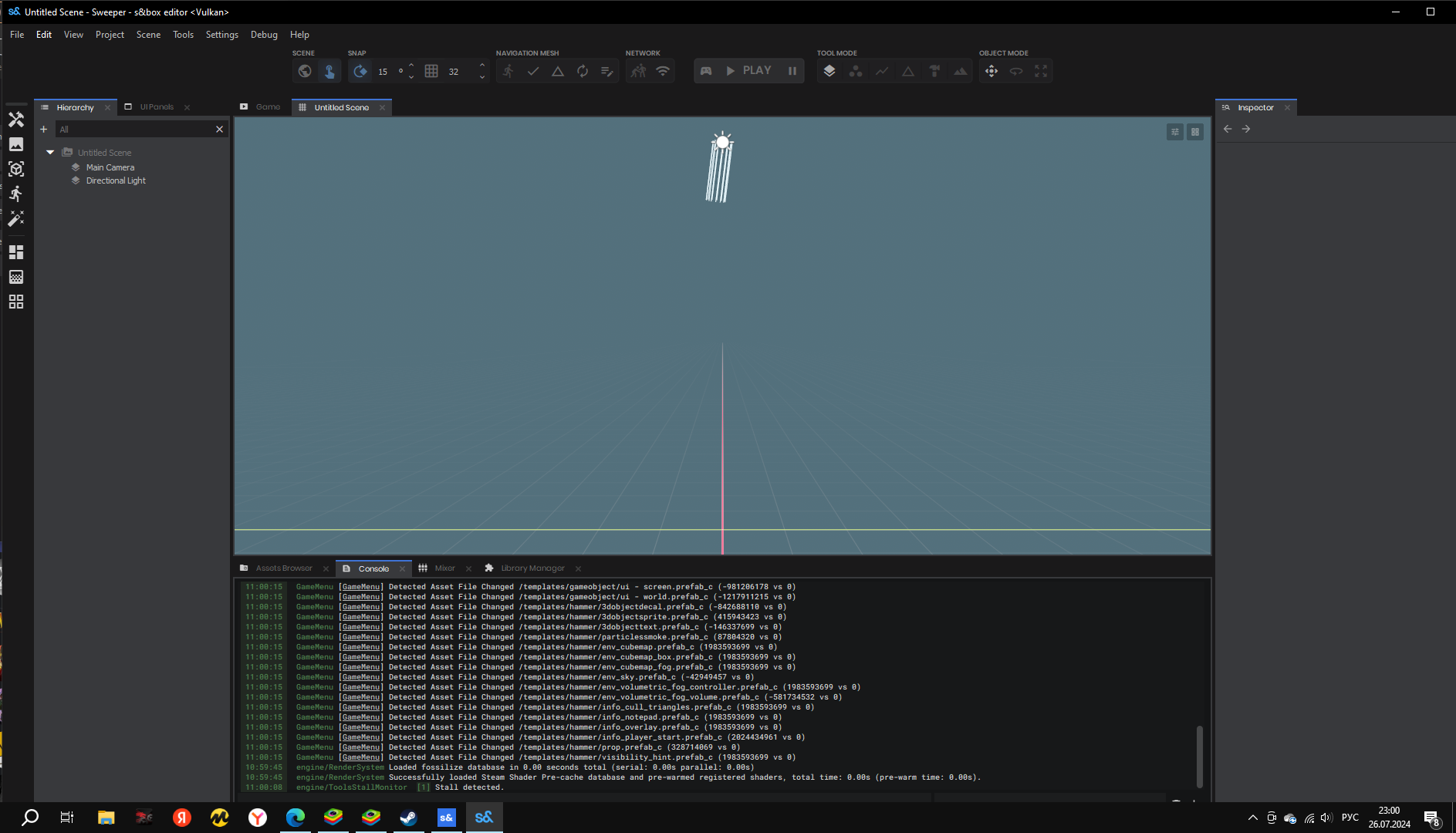Image resolution: width=1456 pixels, height=833 pixels.
Task: Open the Debug menu
Action: (x=264, y=35)
